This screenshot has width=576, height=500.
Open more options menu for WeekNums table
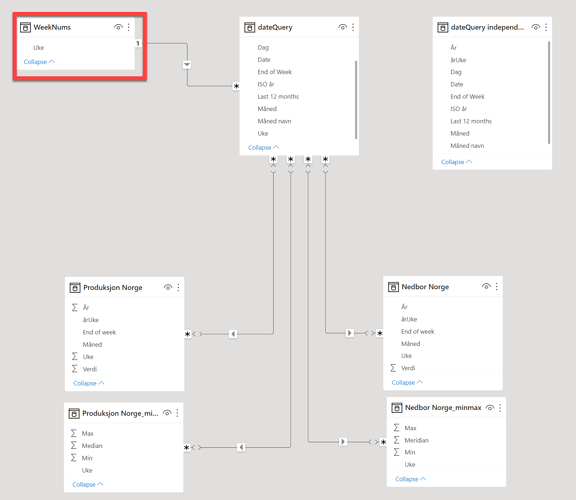[129, 27]
